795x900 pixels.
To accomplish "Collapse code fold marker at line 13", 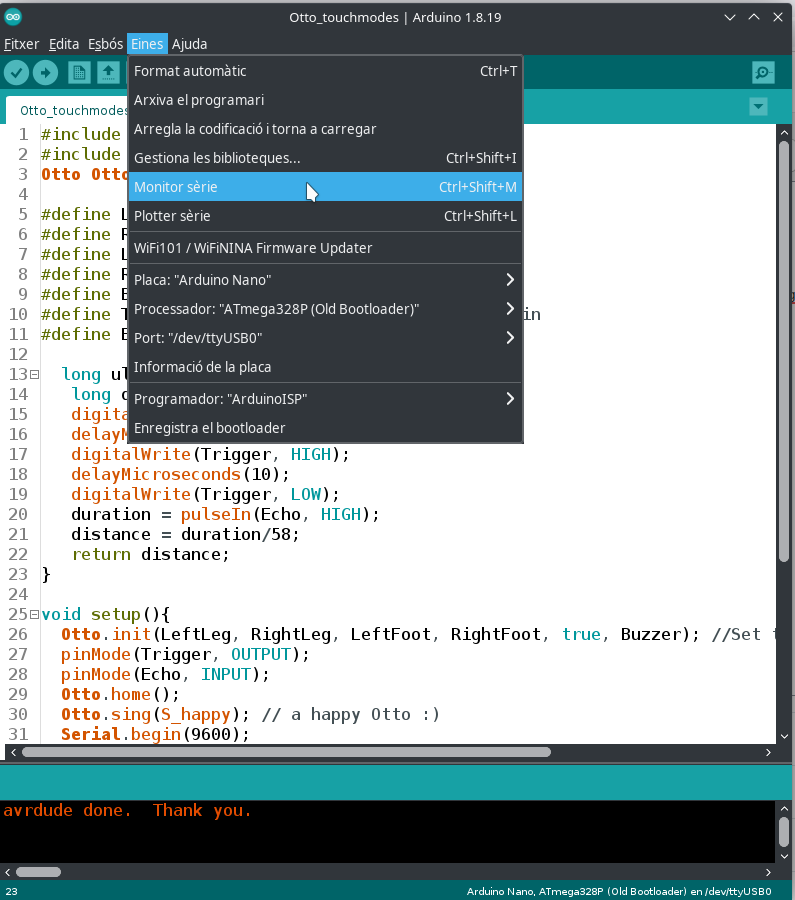I will tap(34, 374).
